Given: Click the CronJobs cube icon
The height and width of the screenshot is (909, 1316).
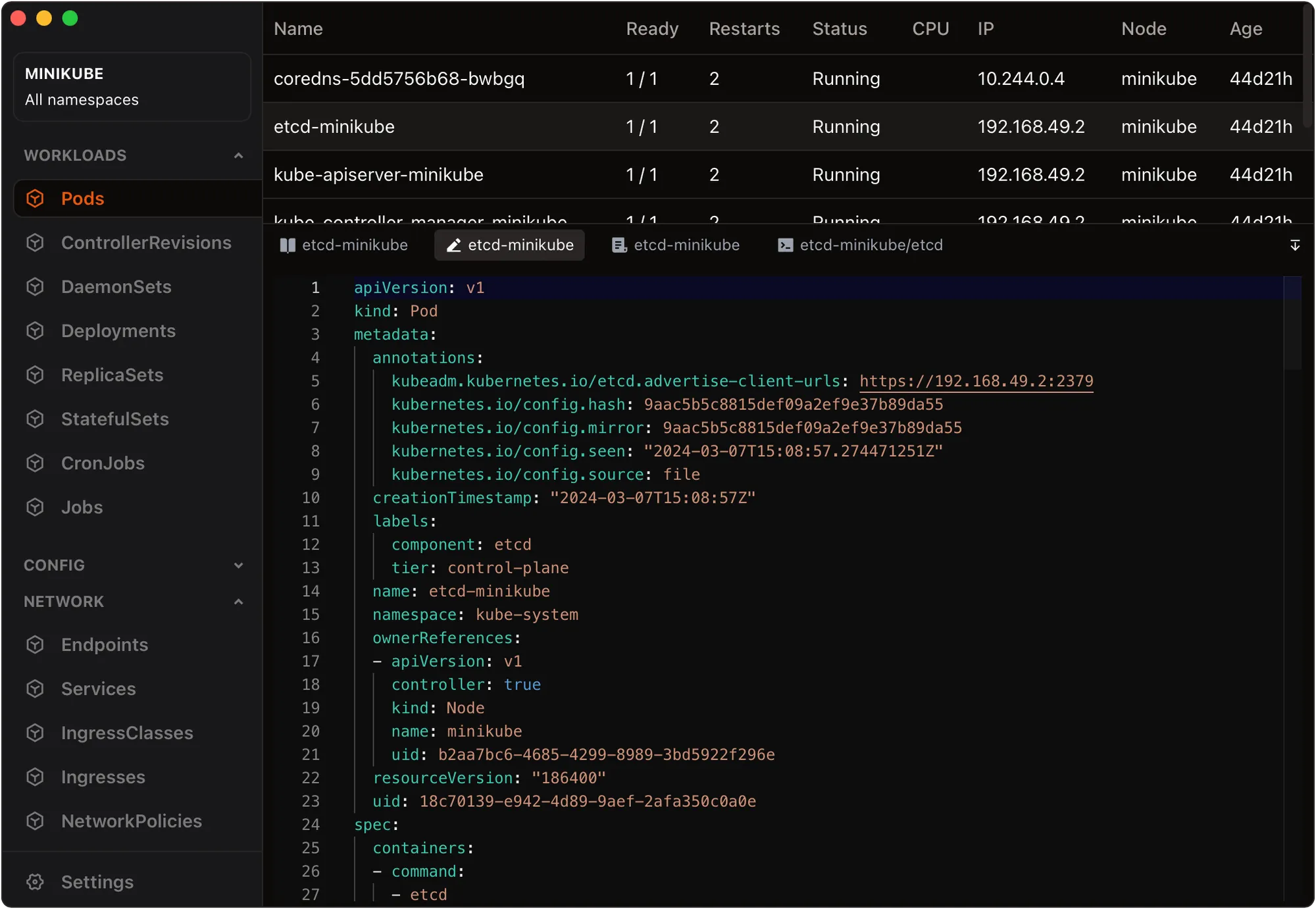Looking at the screenshot, I should tap(36, 463).
